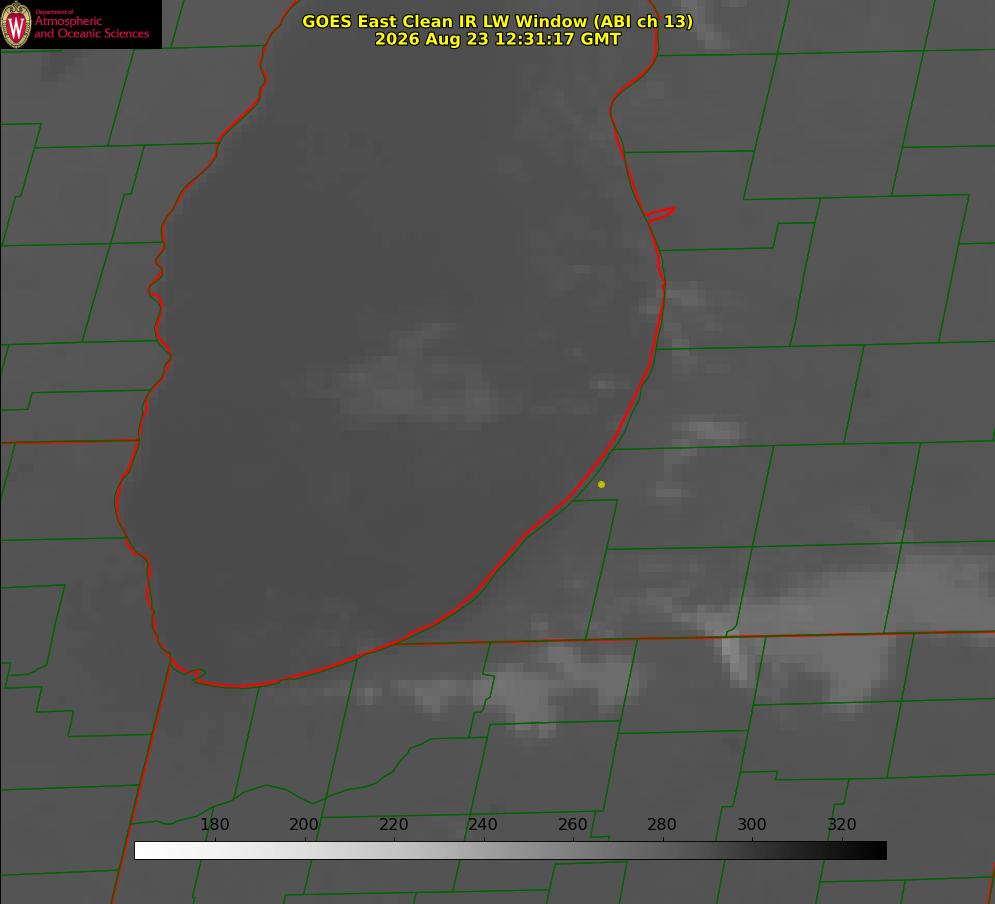This screenshot has width=995, height=904.
Task: Click the 260 label on the colorbar
Action: point(572,824)
